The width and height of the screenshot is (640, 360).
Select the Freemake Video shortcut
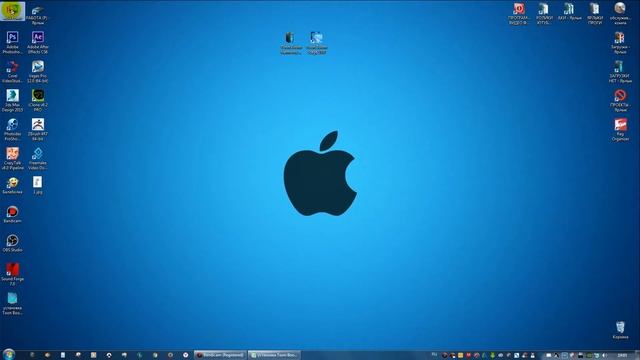coord(38,158)
